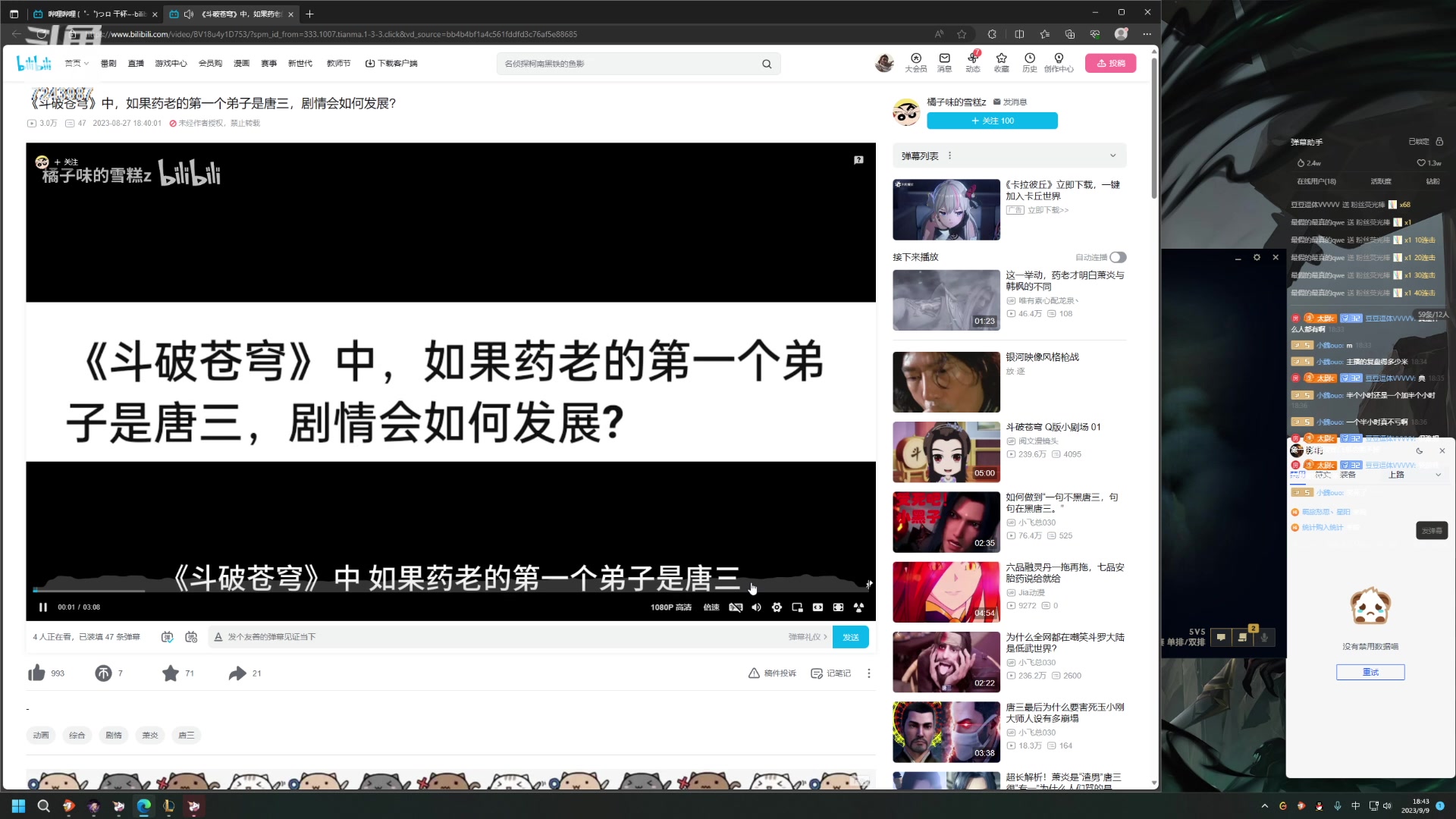Mute the video volume icon

pos(756,607)
